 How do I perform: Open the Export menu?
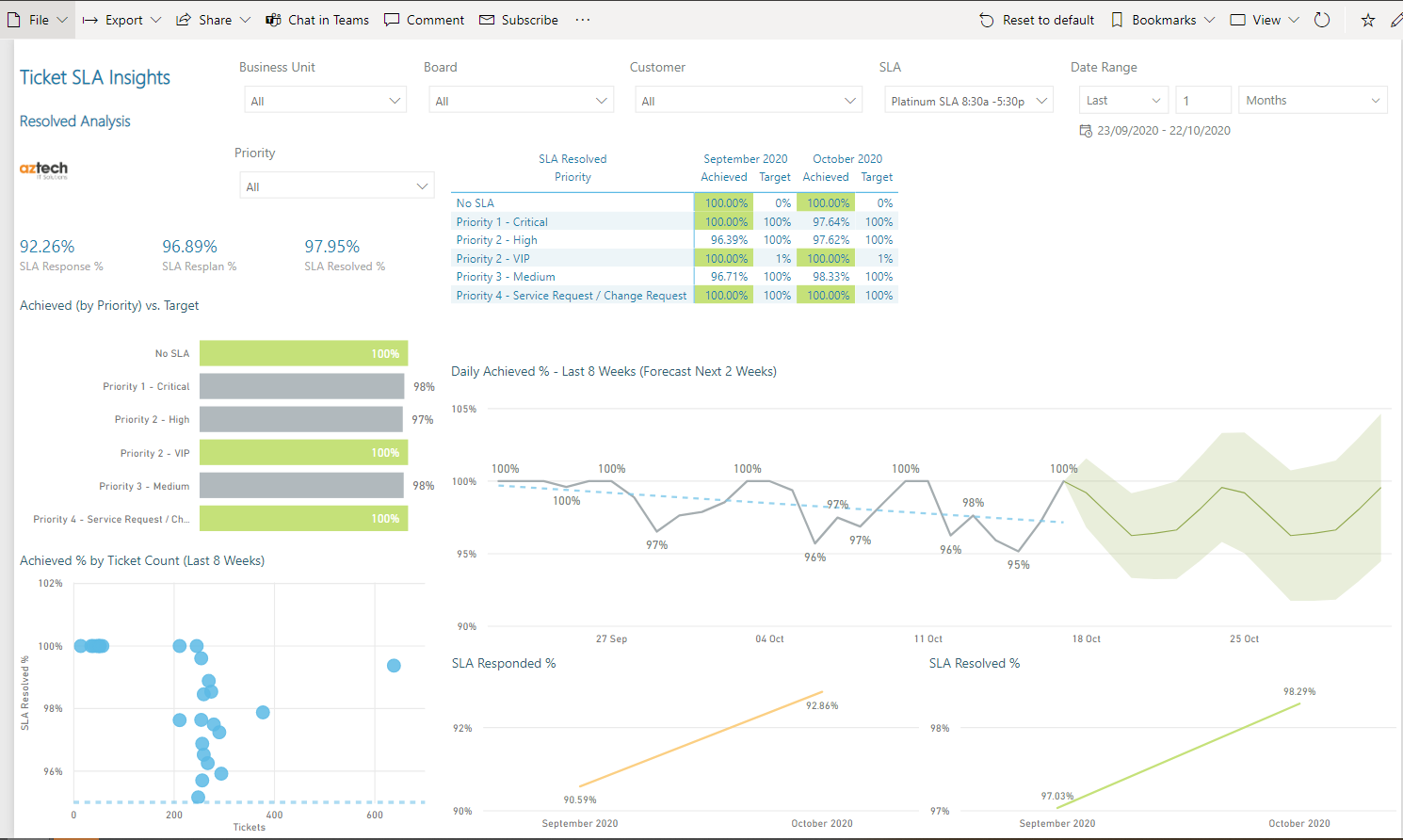(121, 19)
